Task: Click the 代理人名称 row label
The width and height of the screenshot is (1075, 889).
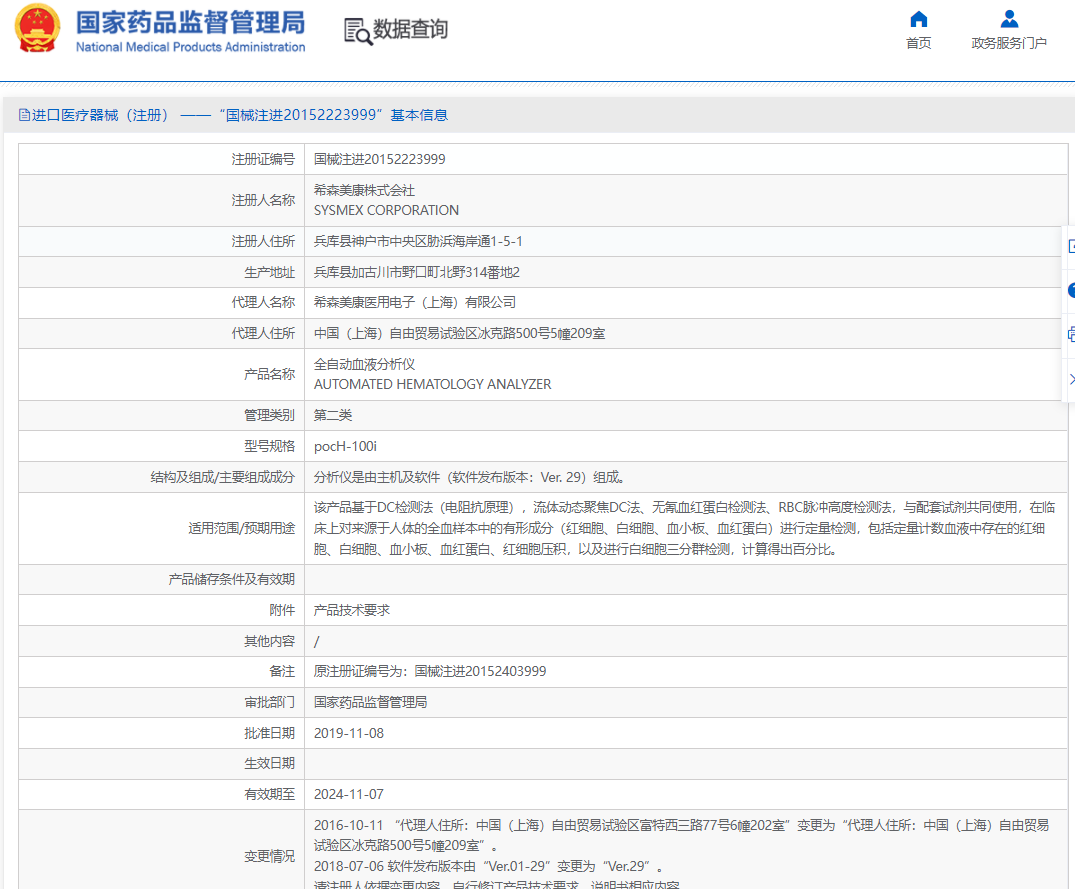Action: coord(263,302)
